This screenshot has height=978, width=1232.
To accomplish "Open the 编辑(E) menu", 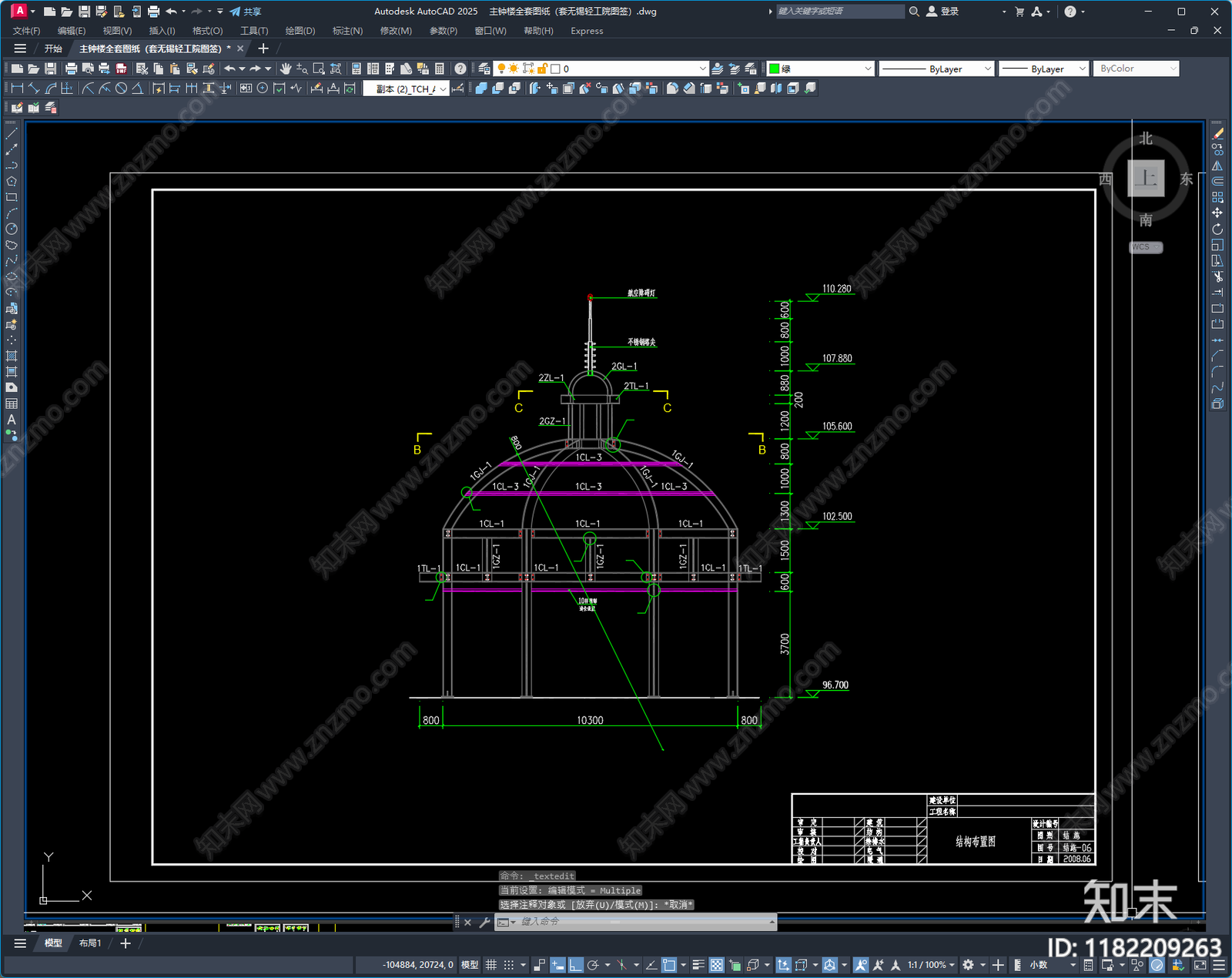I will click(x=72, y=31).
